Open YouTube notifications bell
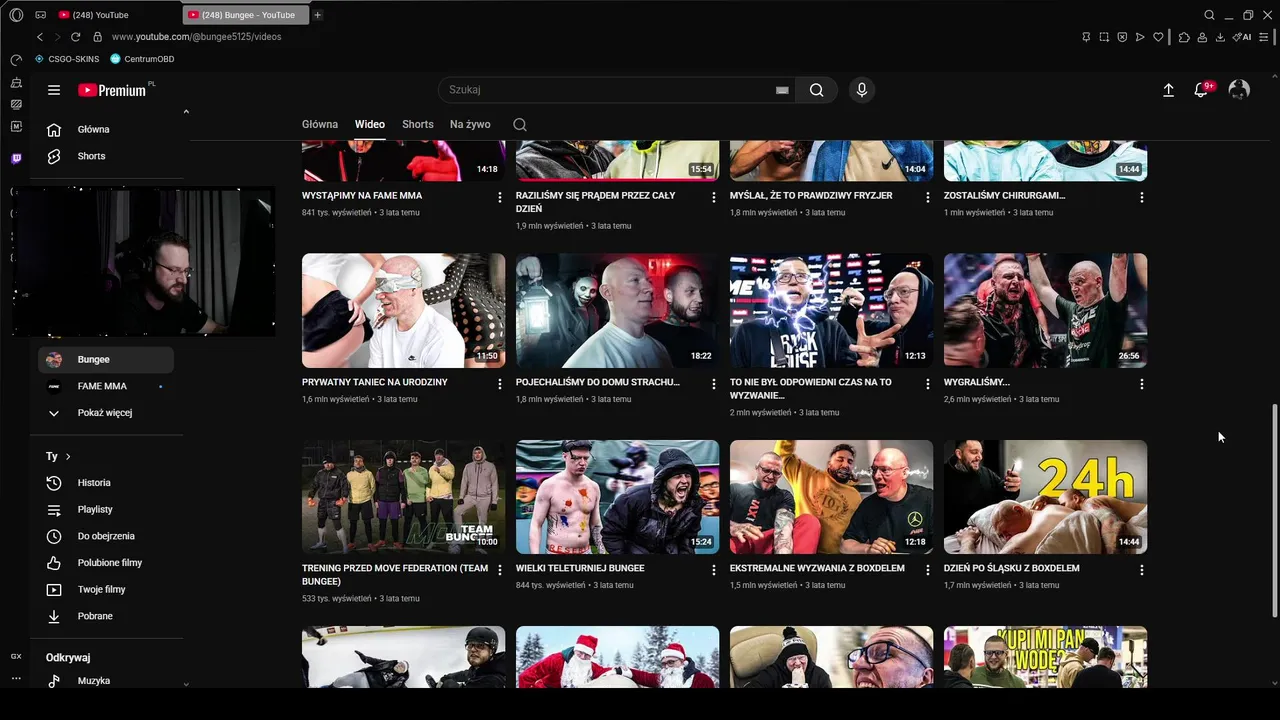The image size is (1280, 720). click(1202, 90)
